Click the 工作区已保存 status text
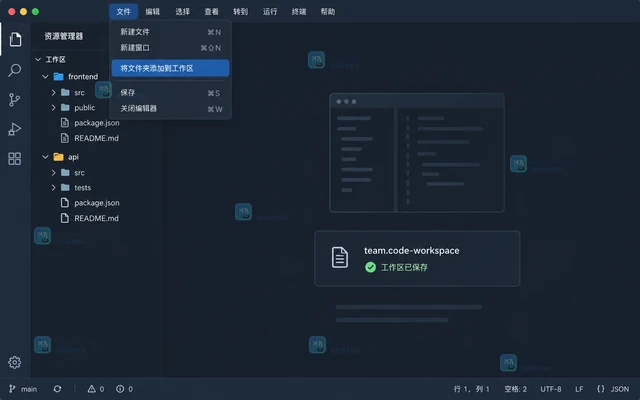This screenshot has width=640, height=400. tap(404, 267)
